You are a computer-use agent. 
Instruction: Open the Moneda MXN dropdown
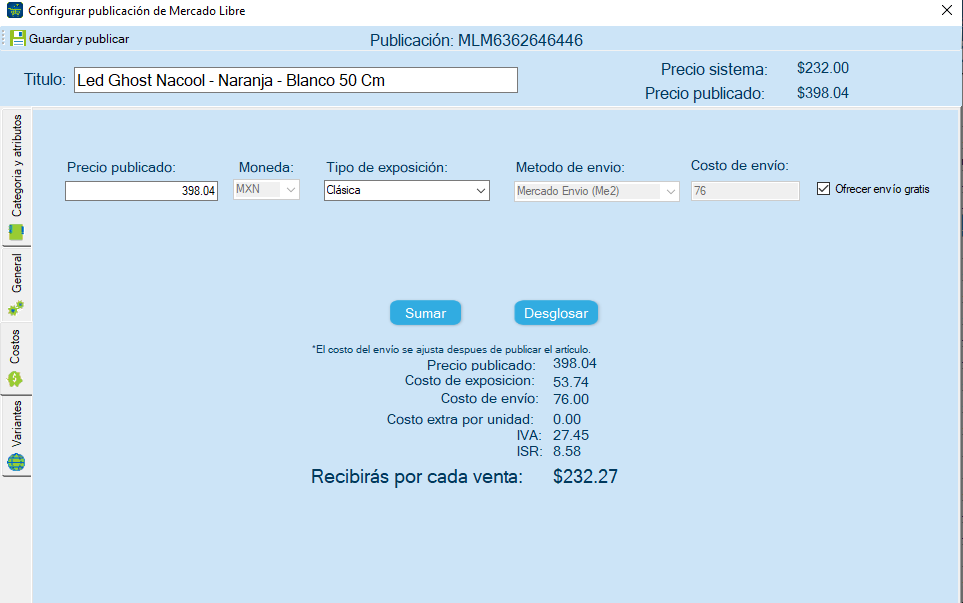(266, 190)
